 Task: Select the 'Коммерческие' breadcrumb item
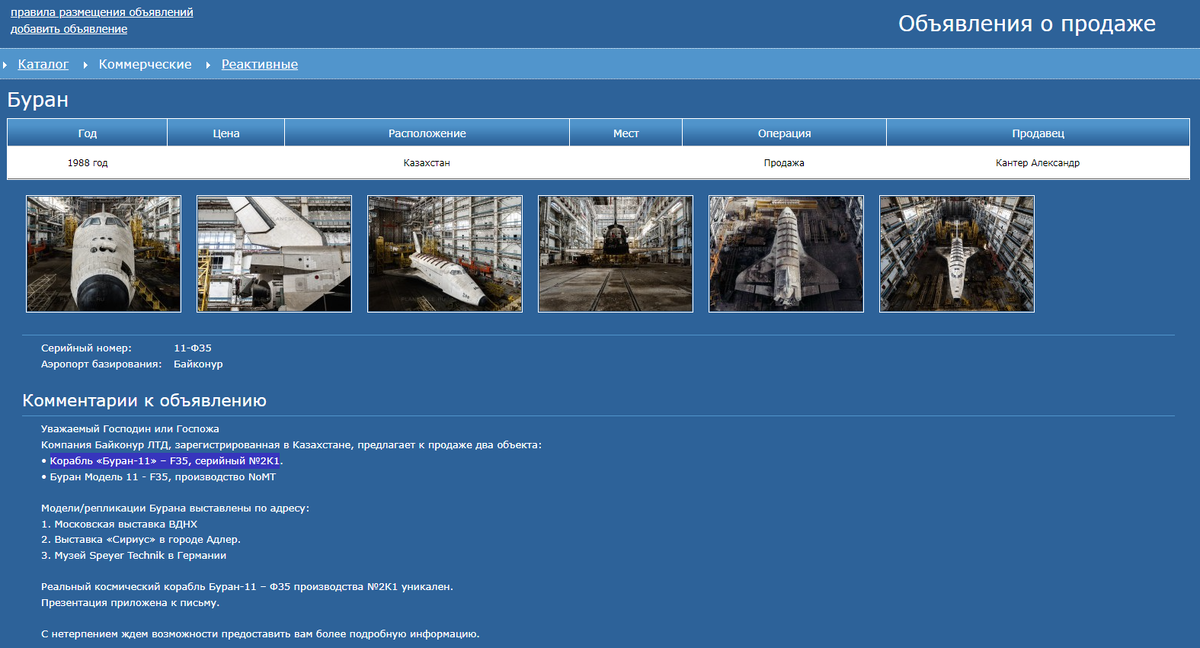pos(145,64)
